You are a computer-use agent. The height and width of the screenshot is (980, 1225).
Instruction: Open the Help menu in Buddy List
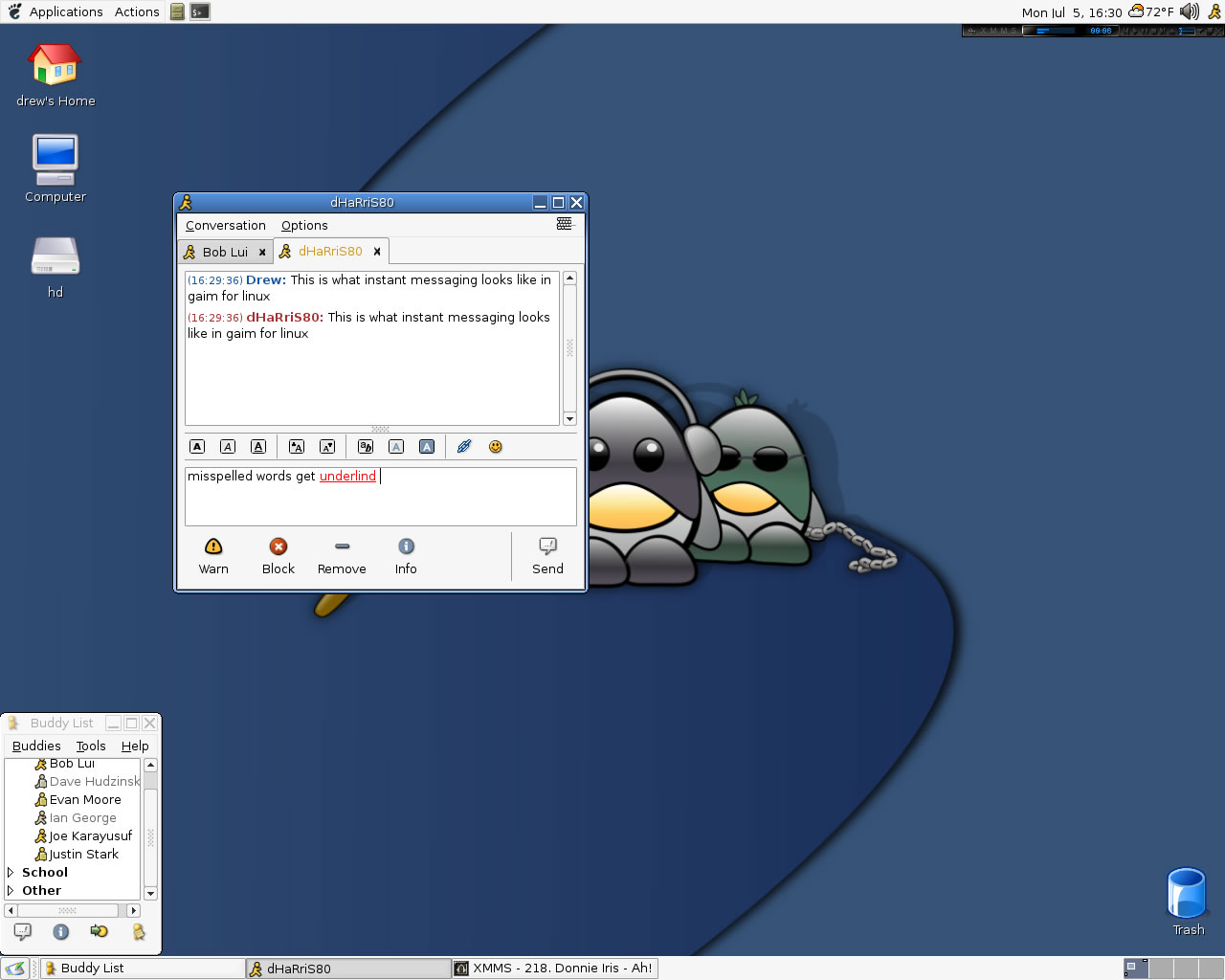[135, 746]
